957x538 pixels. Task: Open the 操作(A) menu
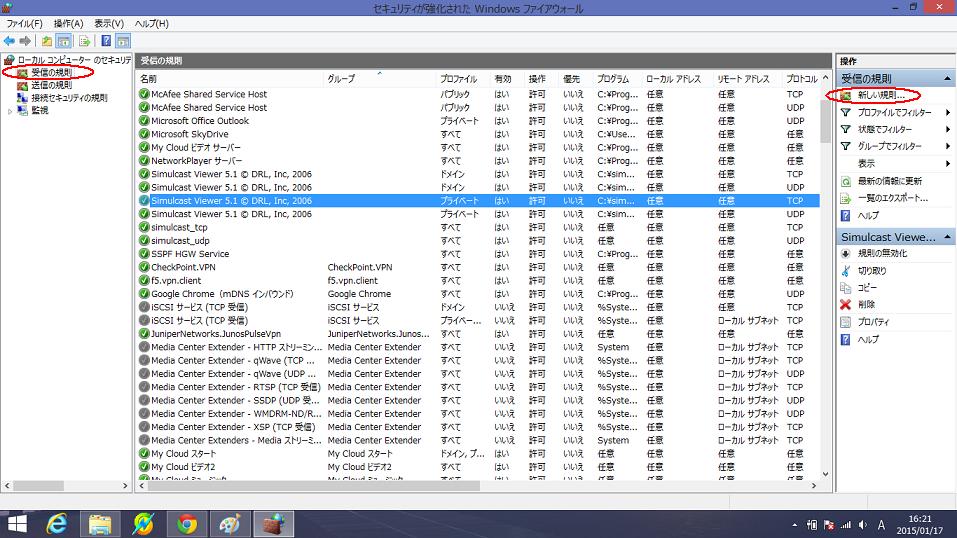coord(68,24)
